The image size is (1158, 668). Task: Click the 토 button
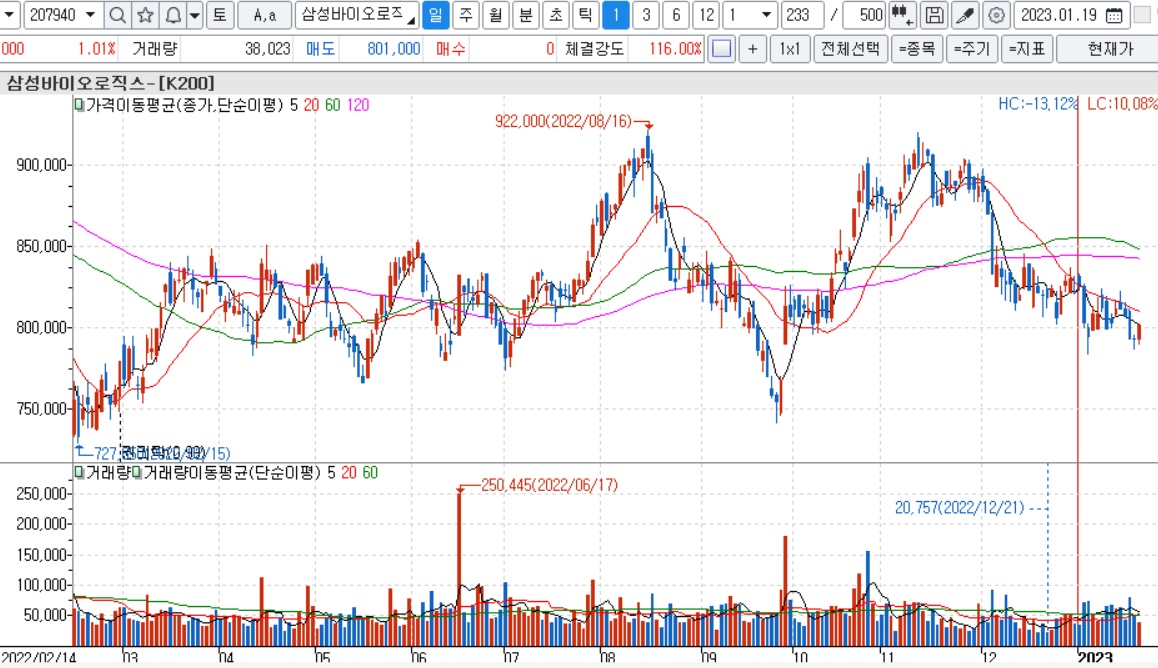(x=219, y=15)
